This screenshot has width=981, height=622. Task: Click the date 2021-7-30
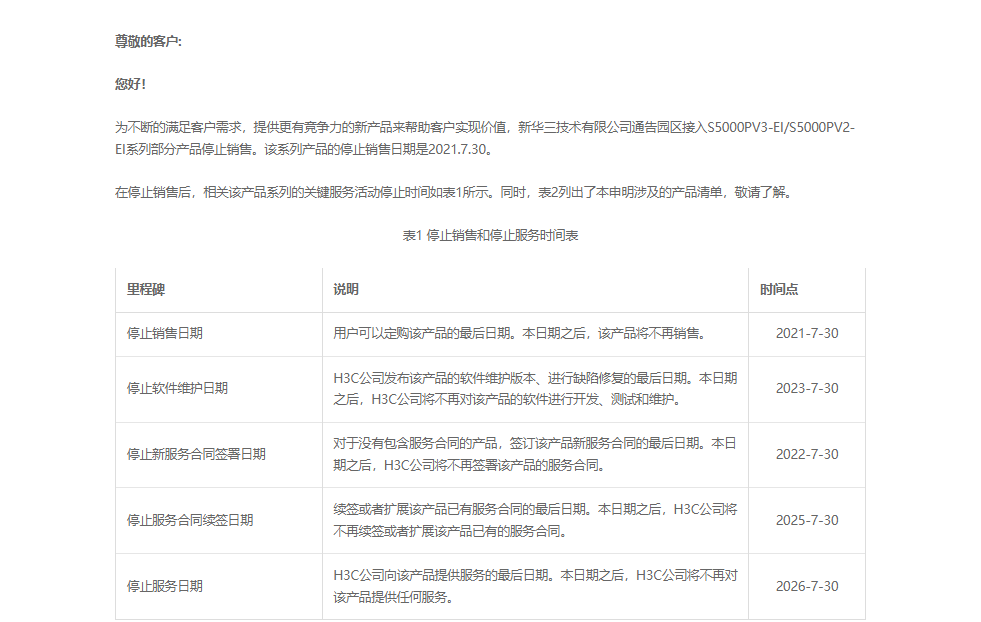(807, 333)
